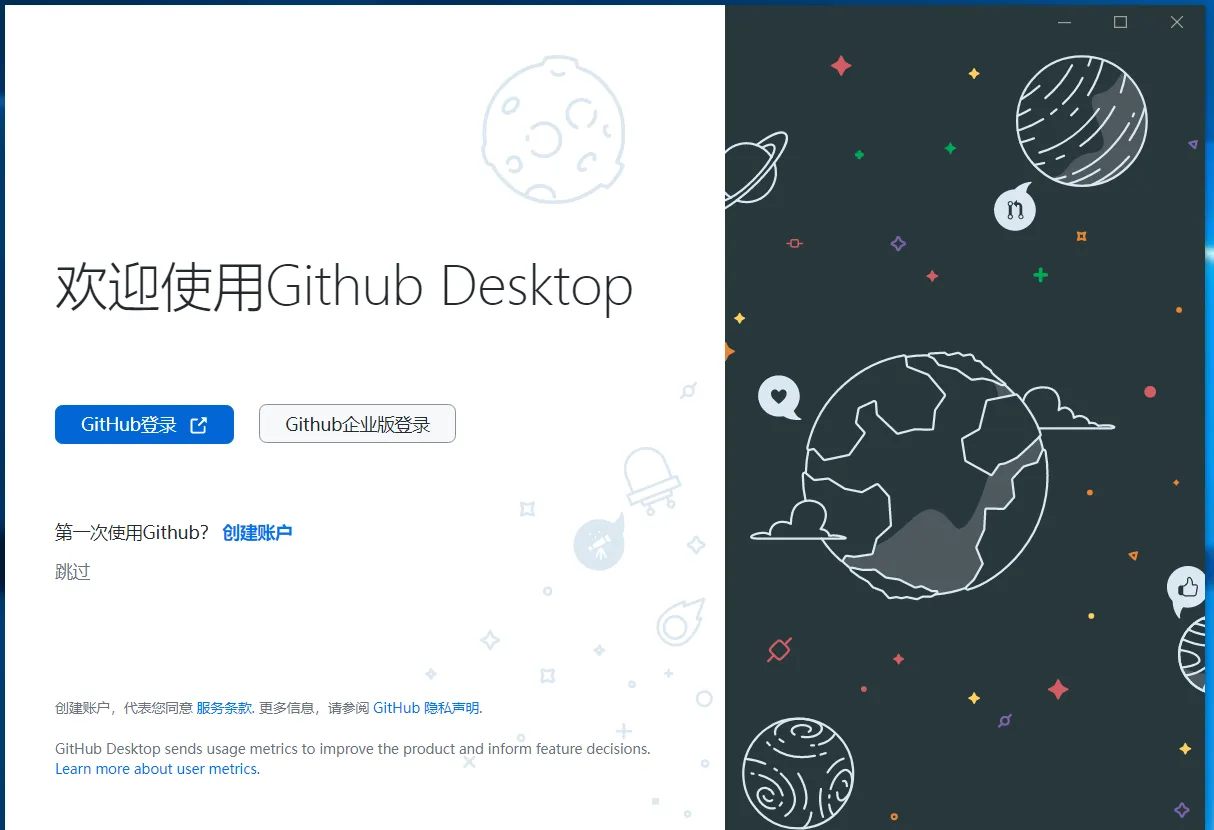
Task: Click the 第一次使用Github? text
Action: click(x=132, y=533)
